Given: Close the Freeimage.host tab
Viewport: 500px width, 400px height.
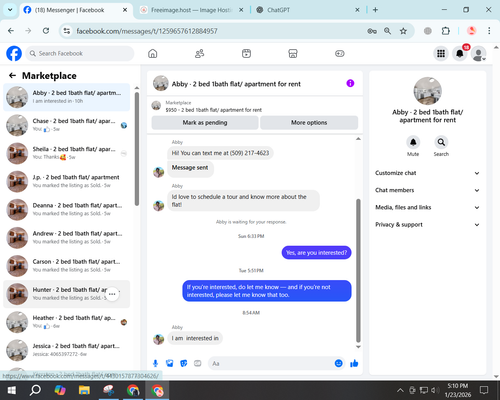Looking at the screenshot, I should pos(241,10).
